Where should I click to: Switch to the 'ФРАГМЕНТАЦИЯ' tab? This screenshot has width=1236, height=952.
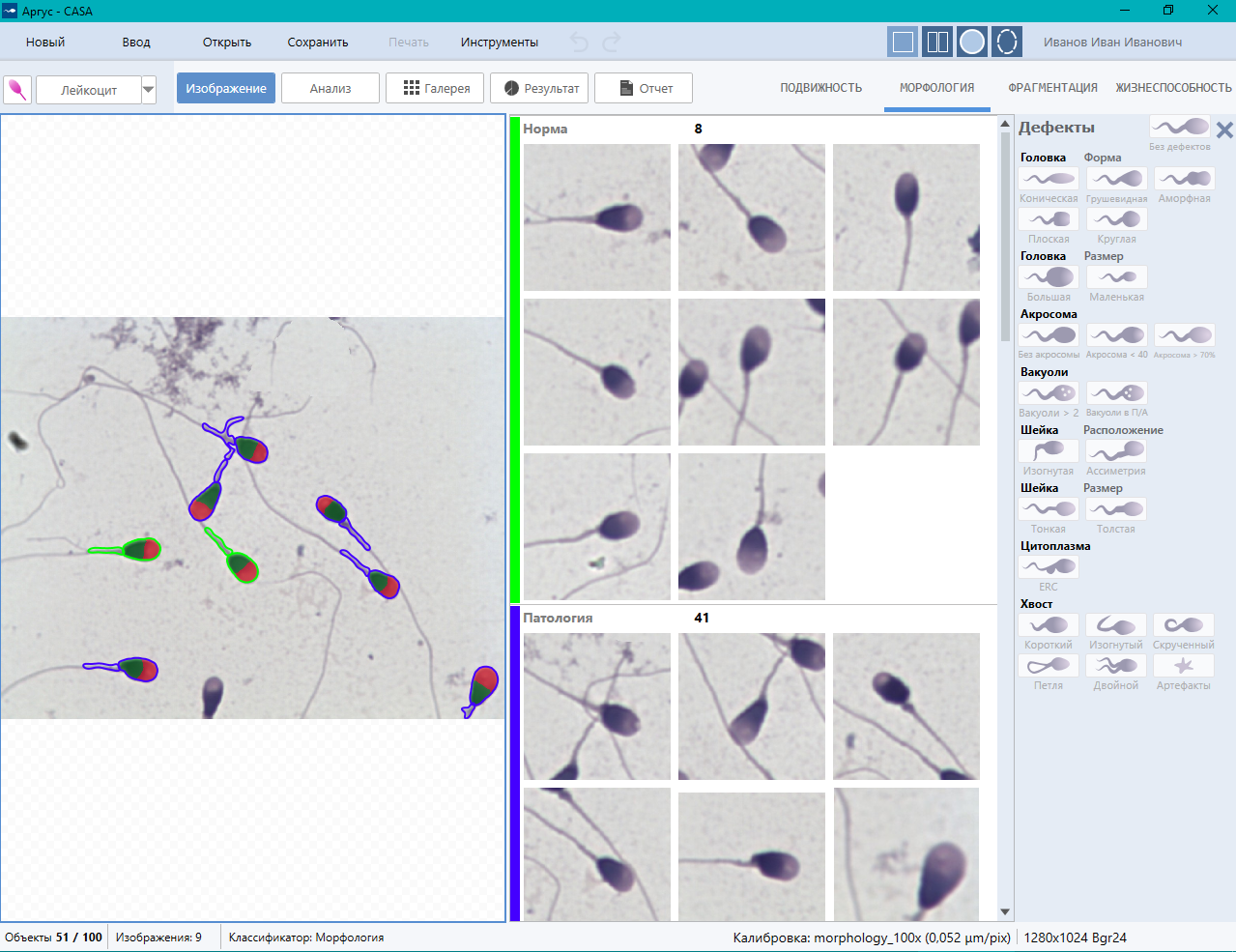(1052, 88)
